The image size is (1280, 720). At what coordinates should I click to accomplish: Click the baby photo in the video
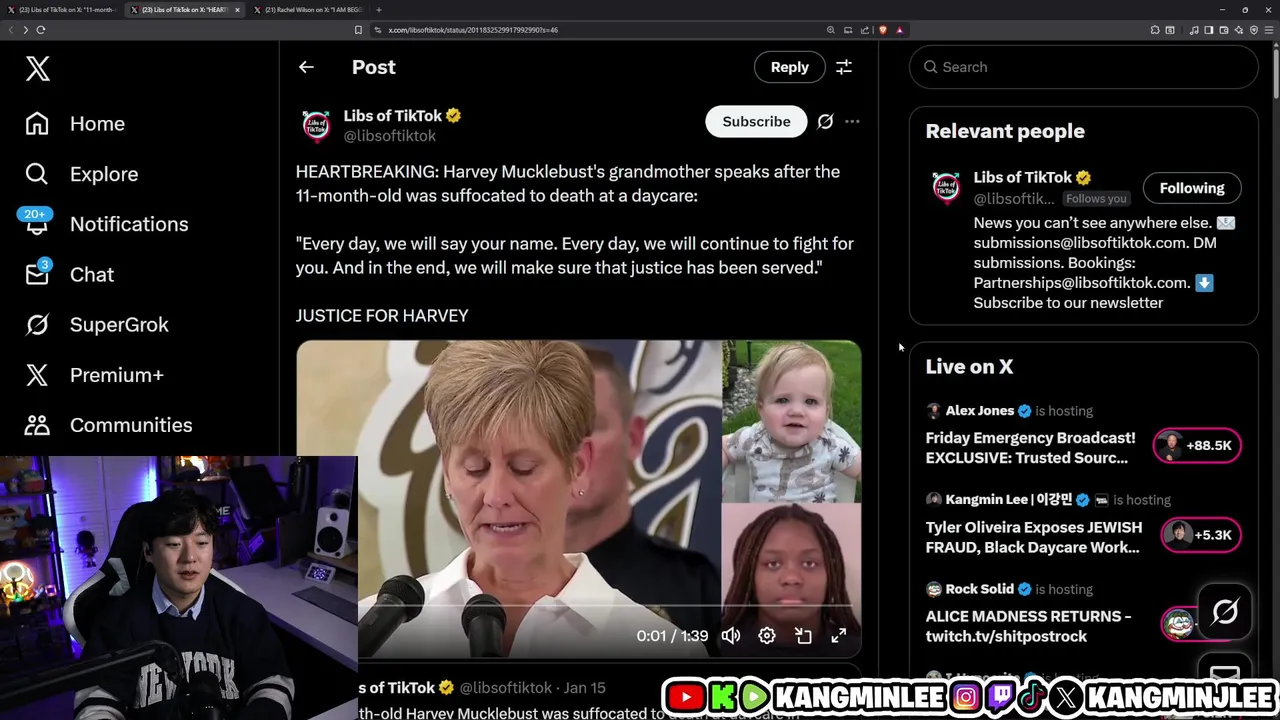[791, 421]
